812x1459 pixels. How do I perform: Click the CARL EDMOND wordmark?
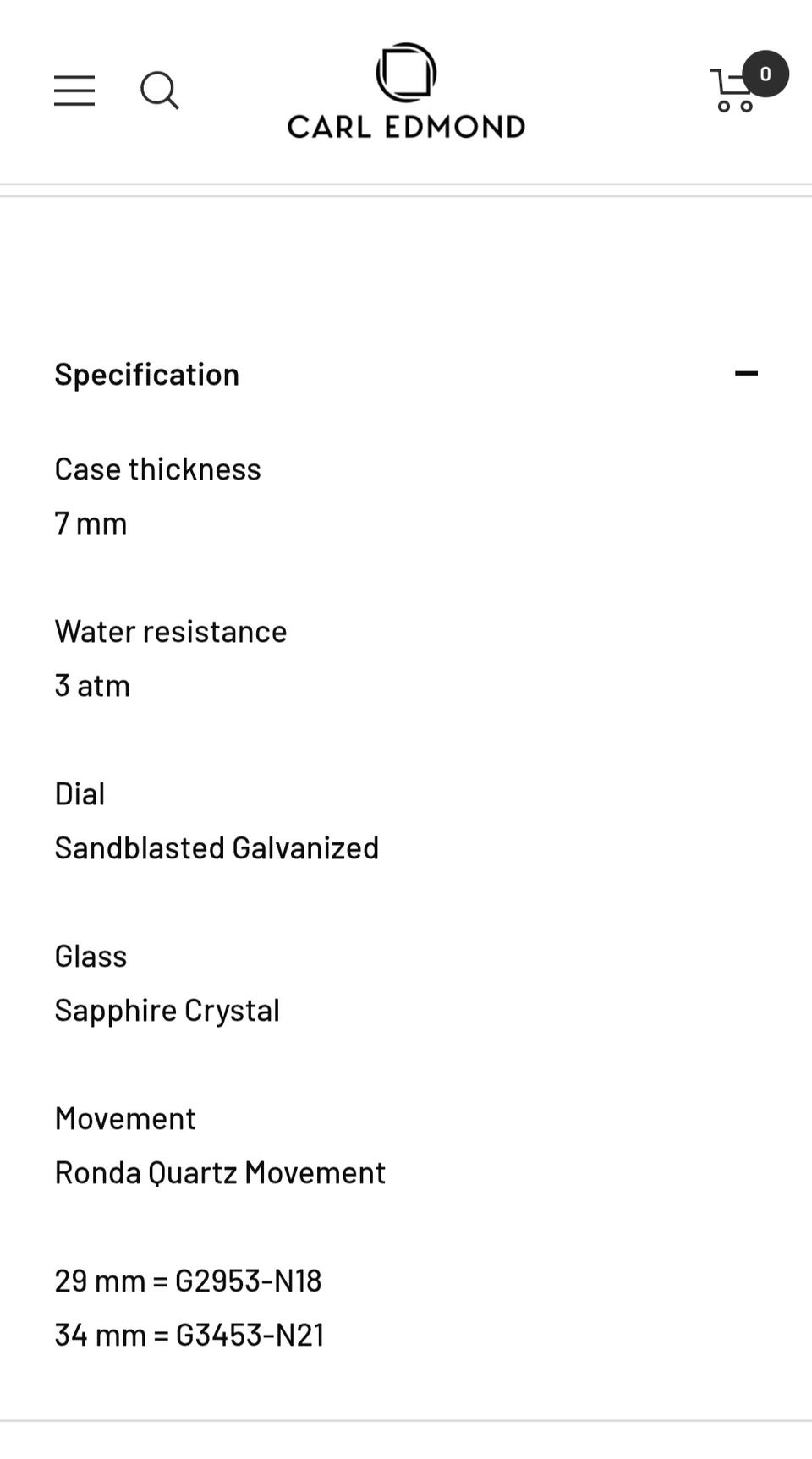click(406, 127)
